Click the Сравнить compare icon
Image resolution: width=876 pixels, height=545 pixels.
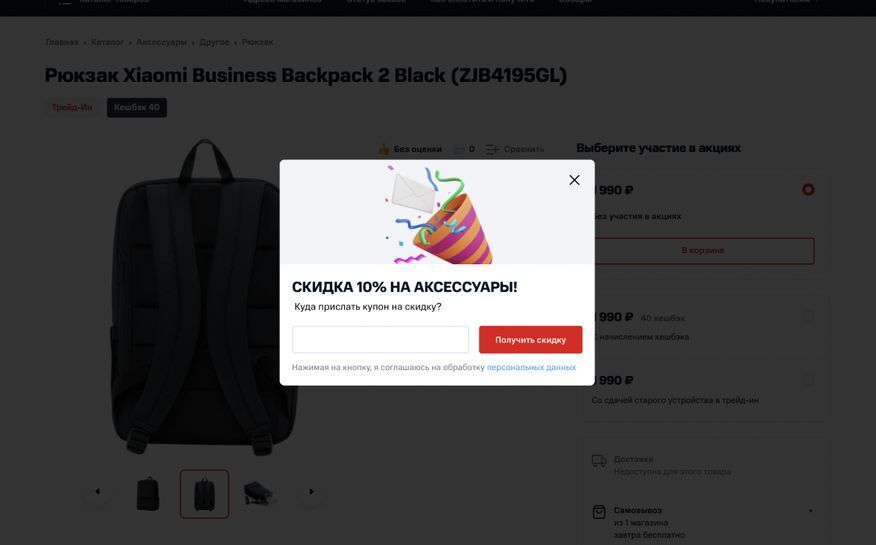coord(492,149)
